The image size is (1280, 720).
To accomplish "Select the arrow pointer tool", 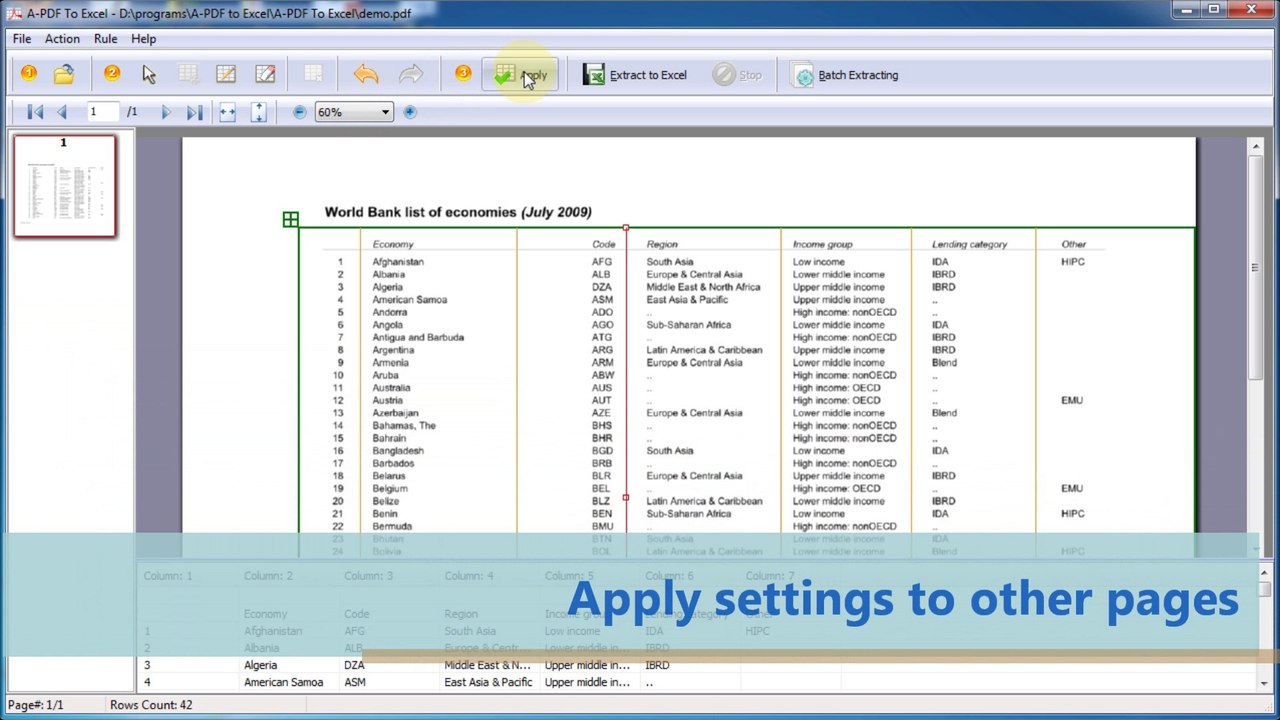I will (149, 74).
